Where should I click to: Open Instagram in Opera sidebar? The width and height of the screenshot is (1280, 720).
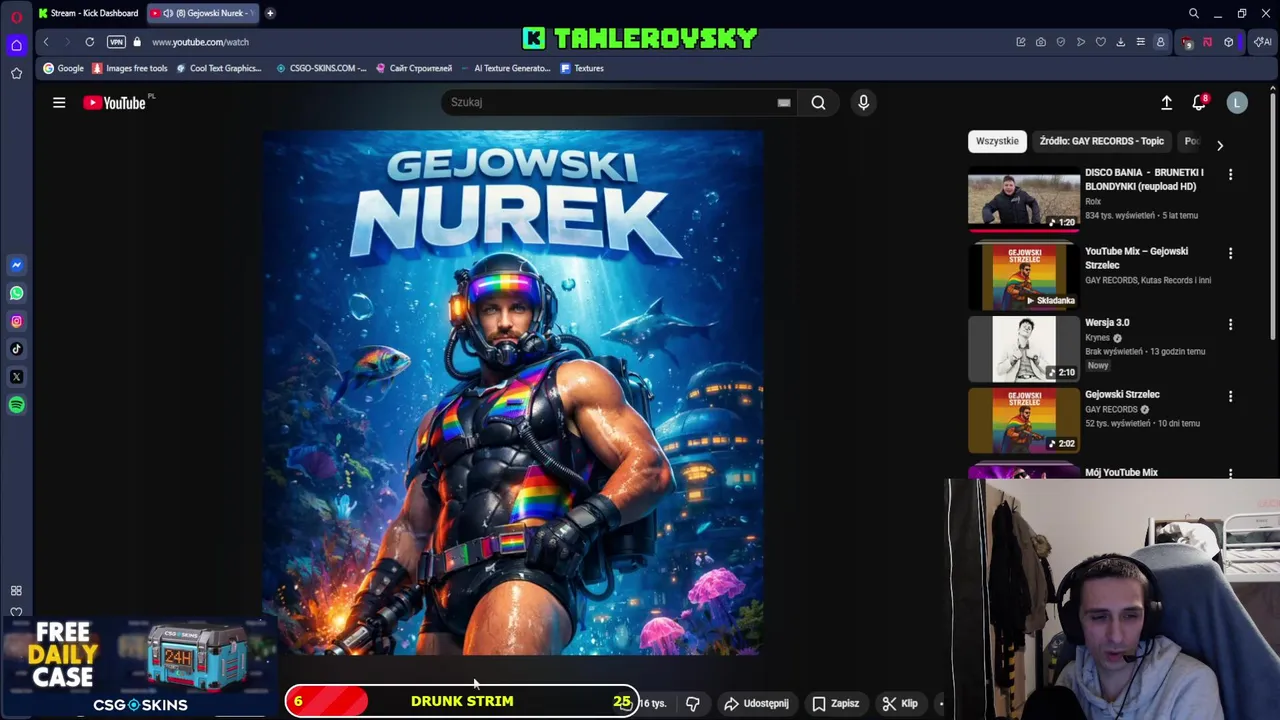[x=16, y=321]
